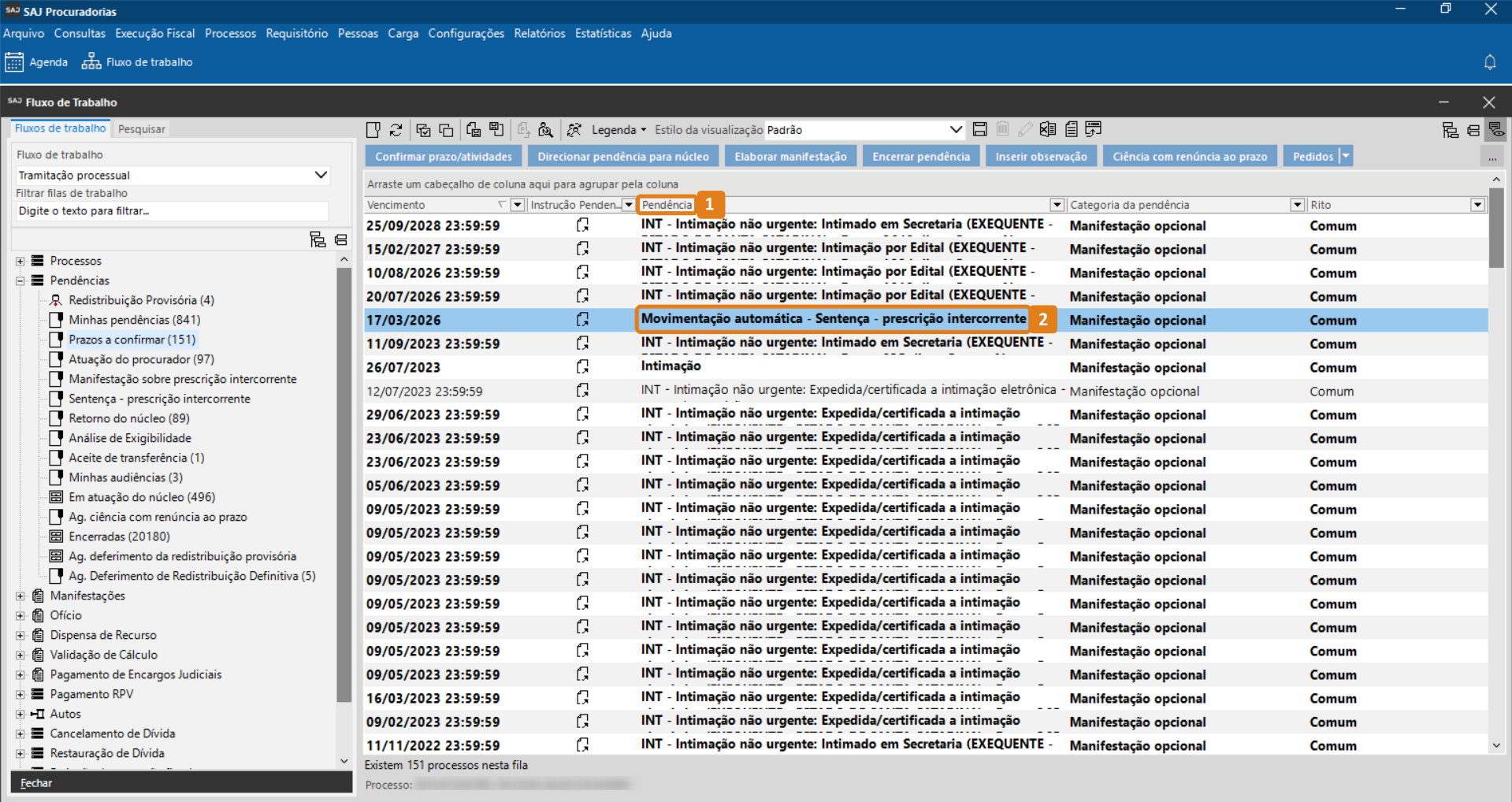Expand the Processos tree node

point(20,261)
